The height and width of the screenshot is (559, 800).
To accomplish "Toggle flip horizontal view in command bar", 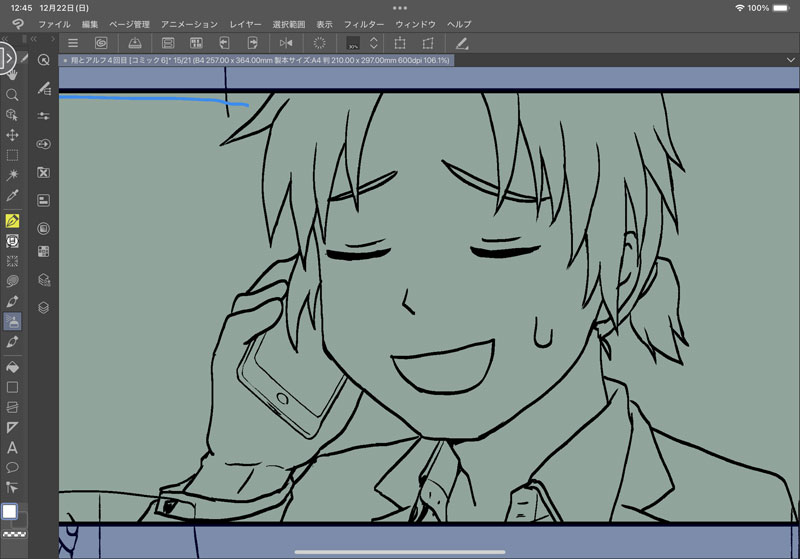I will 286,43.
